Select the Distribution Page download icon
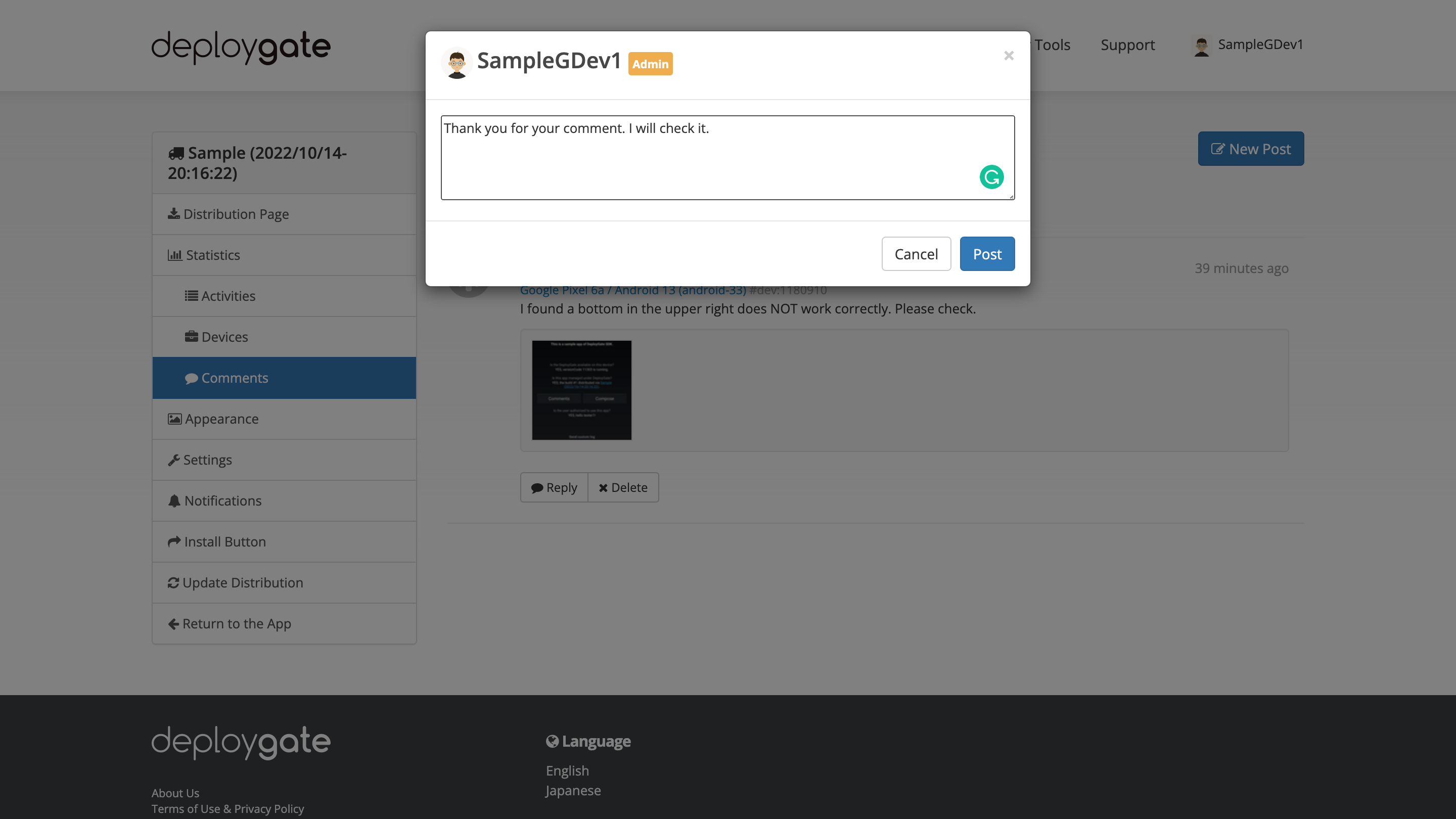This screenshot has width=1456, height=819. (x=173, y=214)
